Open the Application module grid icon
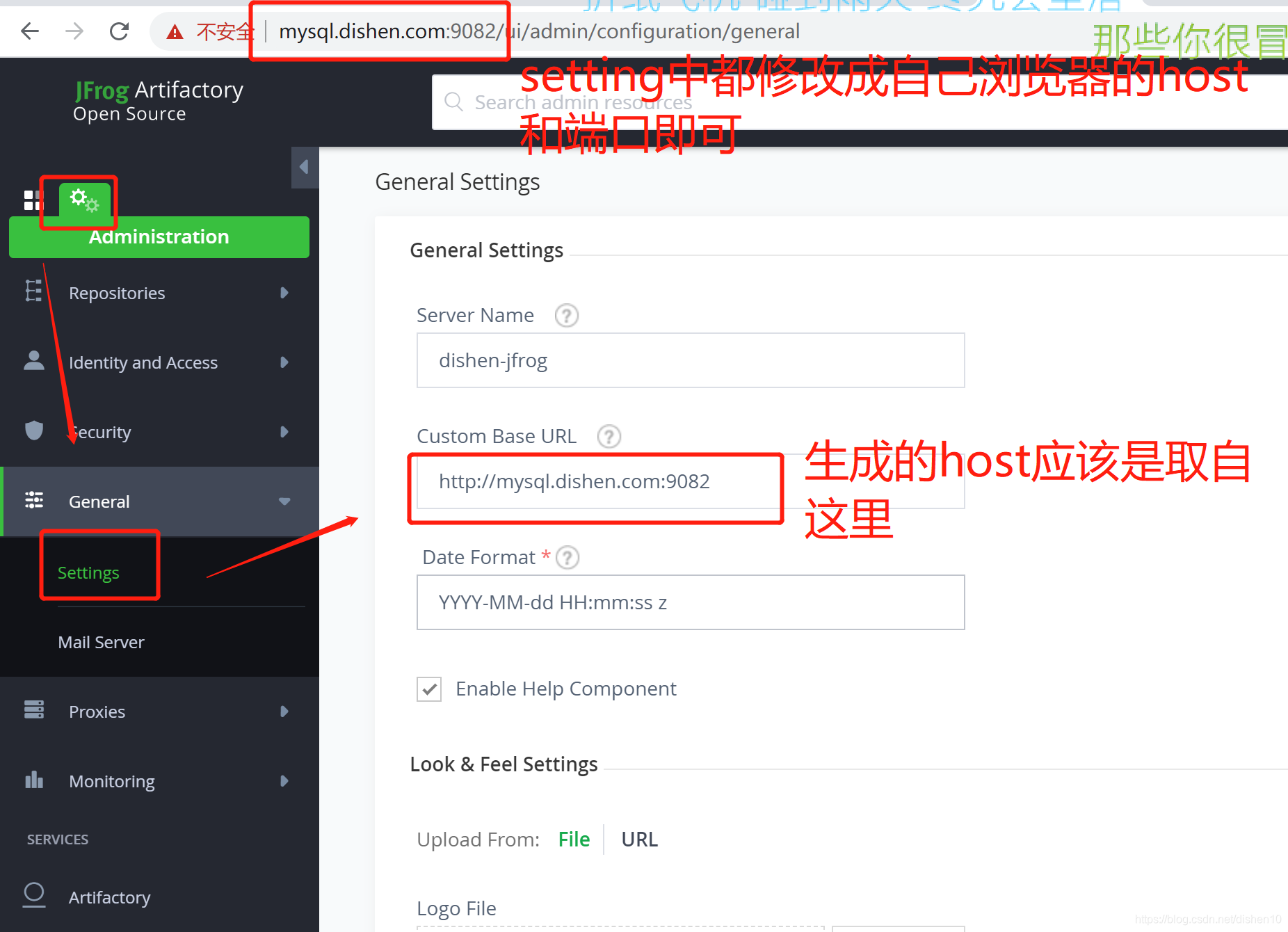Screen dimensions: 1288x932 click(x=33, y=200)
